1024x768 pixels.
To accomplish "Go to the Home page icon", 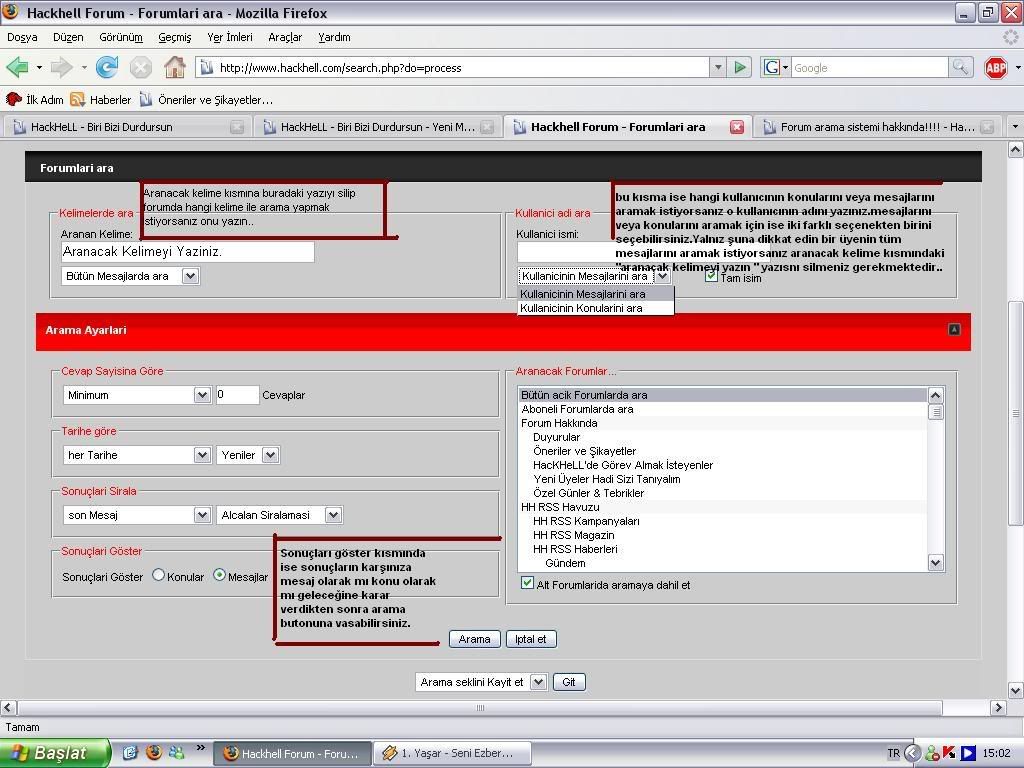I will coord(174,67).
